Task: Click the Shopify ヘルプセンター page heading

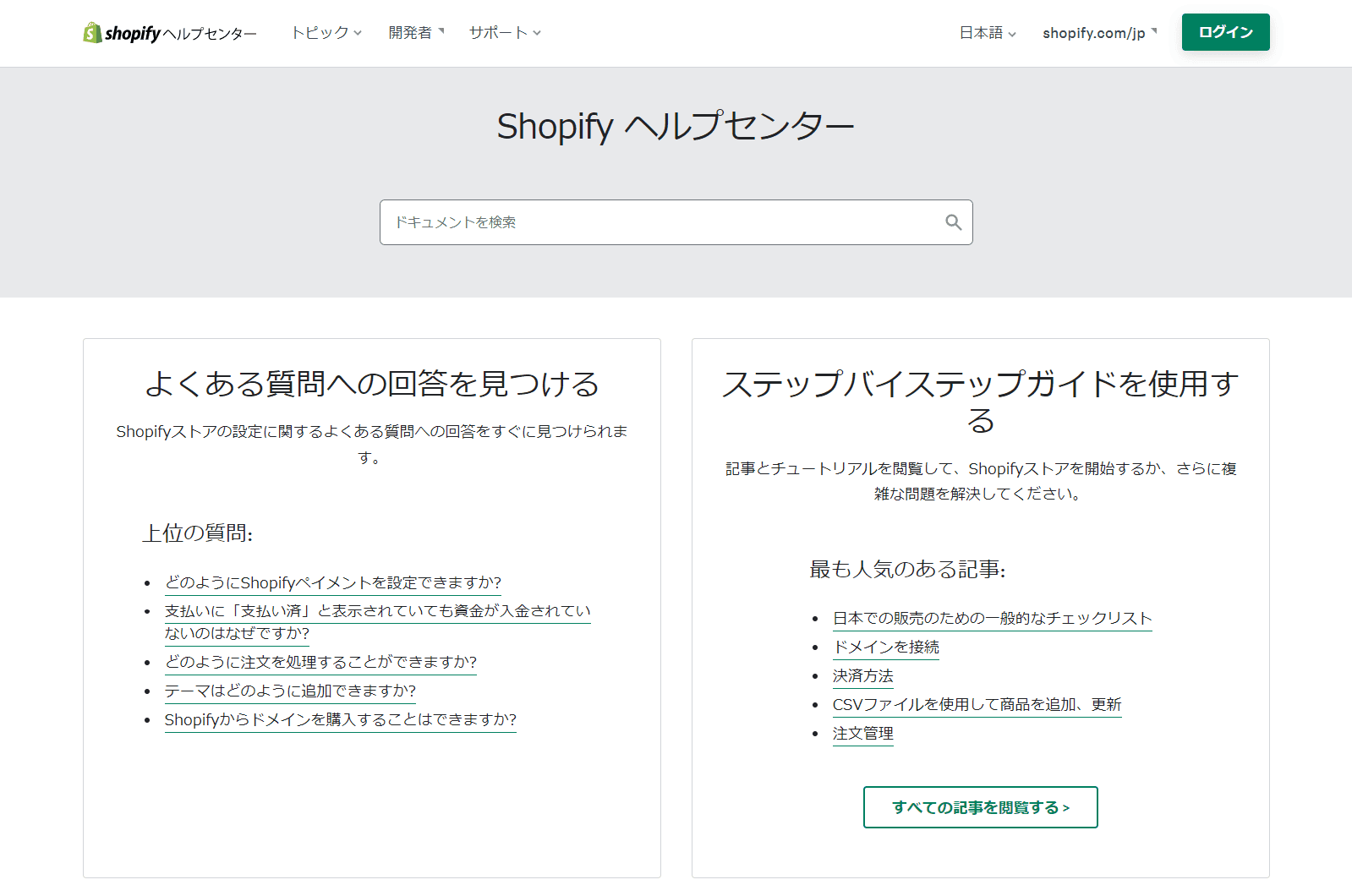Action: (676, 127)
